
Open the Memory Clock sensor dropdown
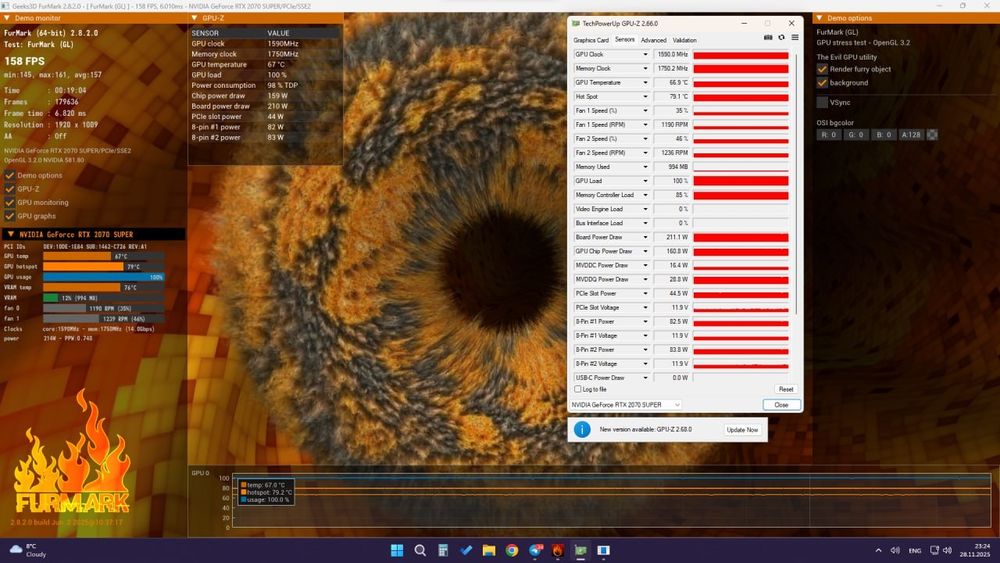pyautogui.click(x=645, y=69)
